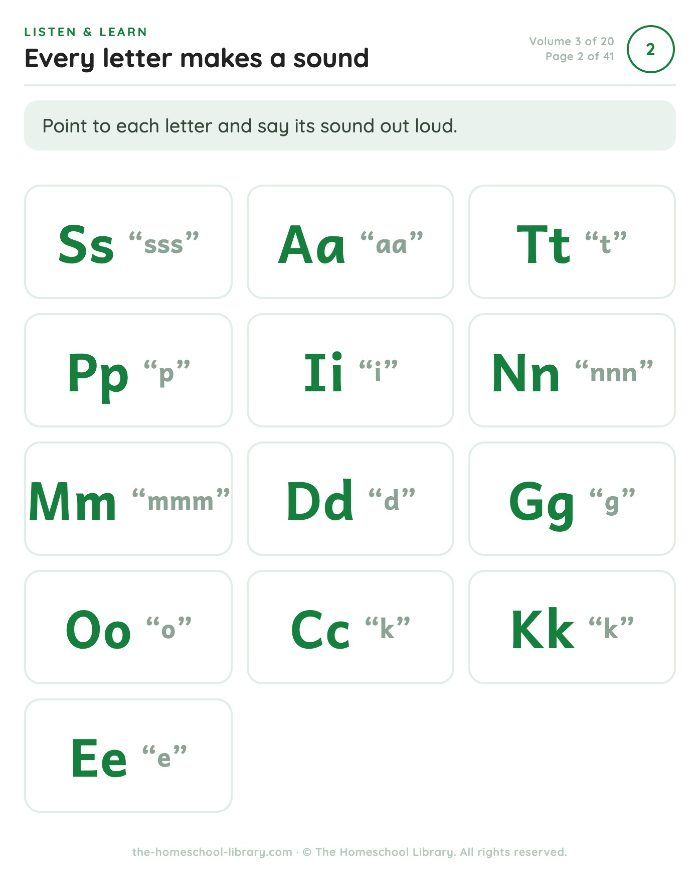Click the circled page number 2 badge
Image resolution: width=700 pixels, height=883 pixels.
coord(650,49)
